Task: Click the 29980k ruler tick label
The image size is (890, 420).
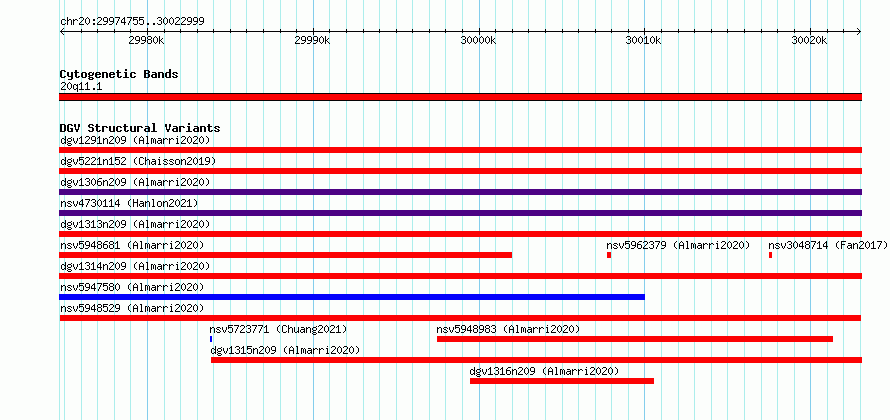Action: [x=146, y=40]
